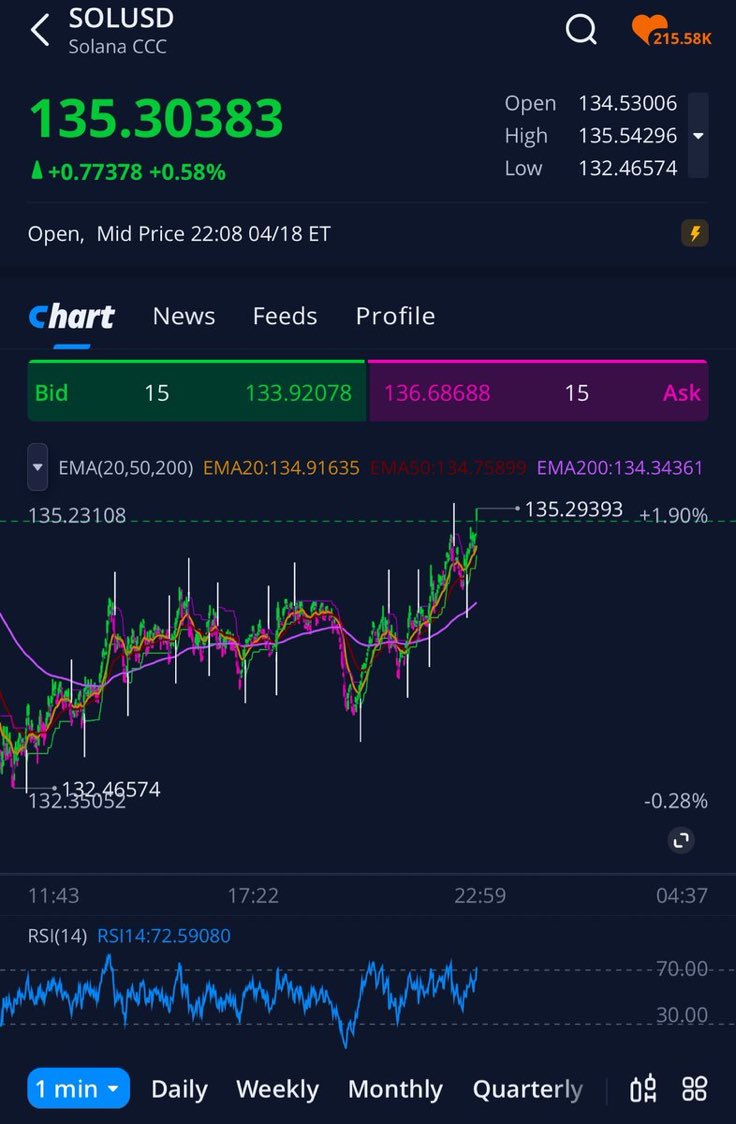Open the Feeds tab

click(285, 316)
